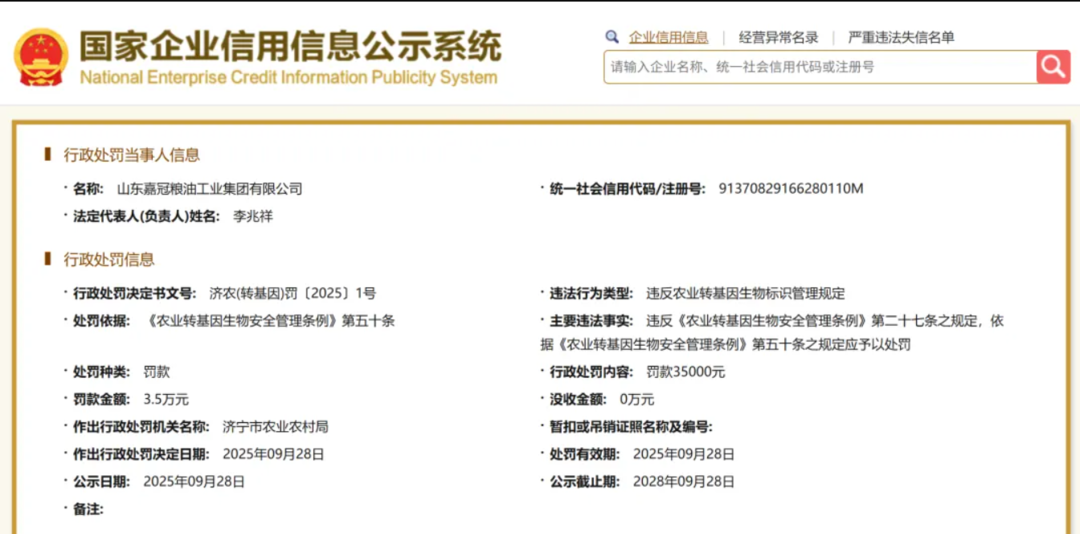Click the 公示截止期 date 2028年09月28日

click(x=683, y=481)
